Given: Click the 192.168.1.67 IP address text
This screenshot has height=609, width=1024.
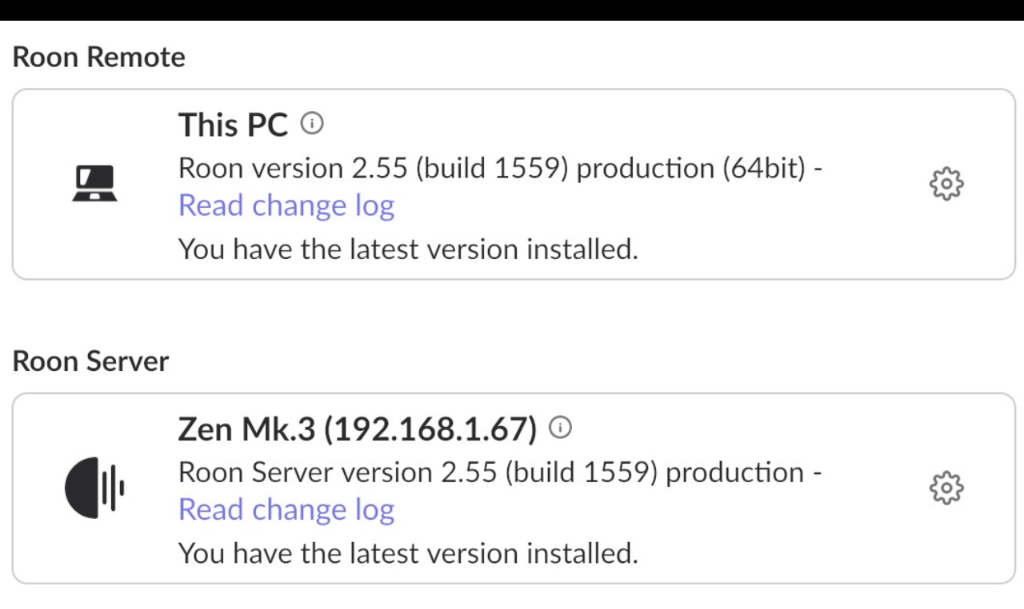Looking at the screenshot, I should pyautogui.click(x=431, y=429).
